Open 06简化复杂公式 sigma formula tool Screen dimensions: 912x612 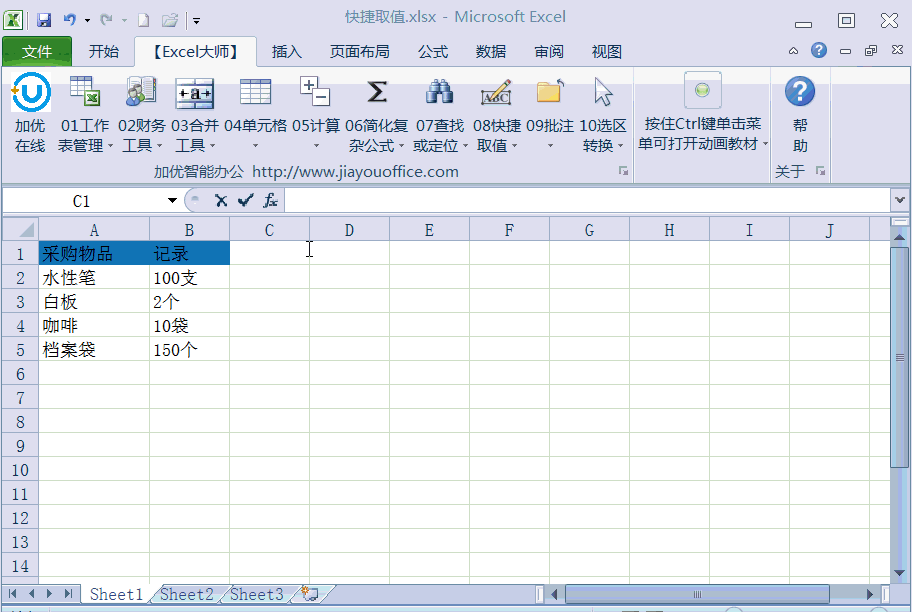pyautogui.click(x=376, y=112)
